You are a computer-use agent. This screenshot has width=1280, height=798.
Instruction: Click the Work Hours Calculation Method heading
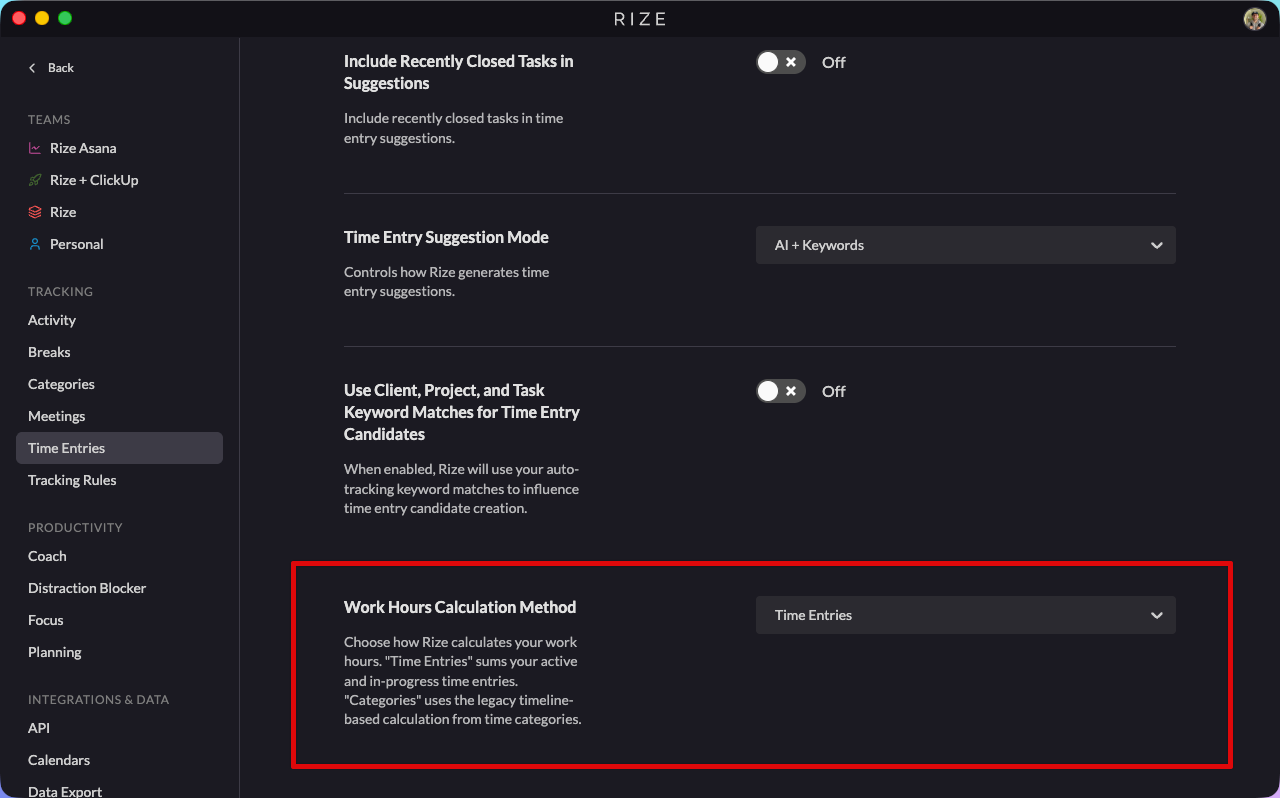460,607
